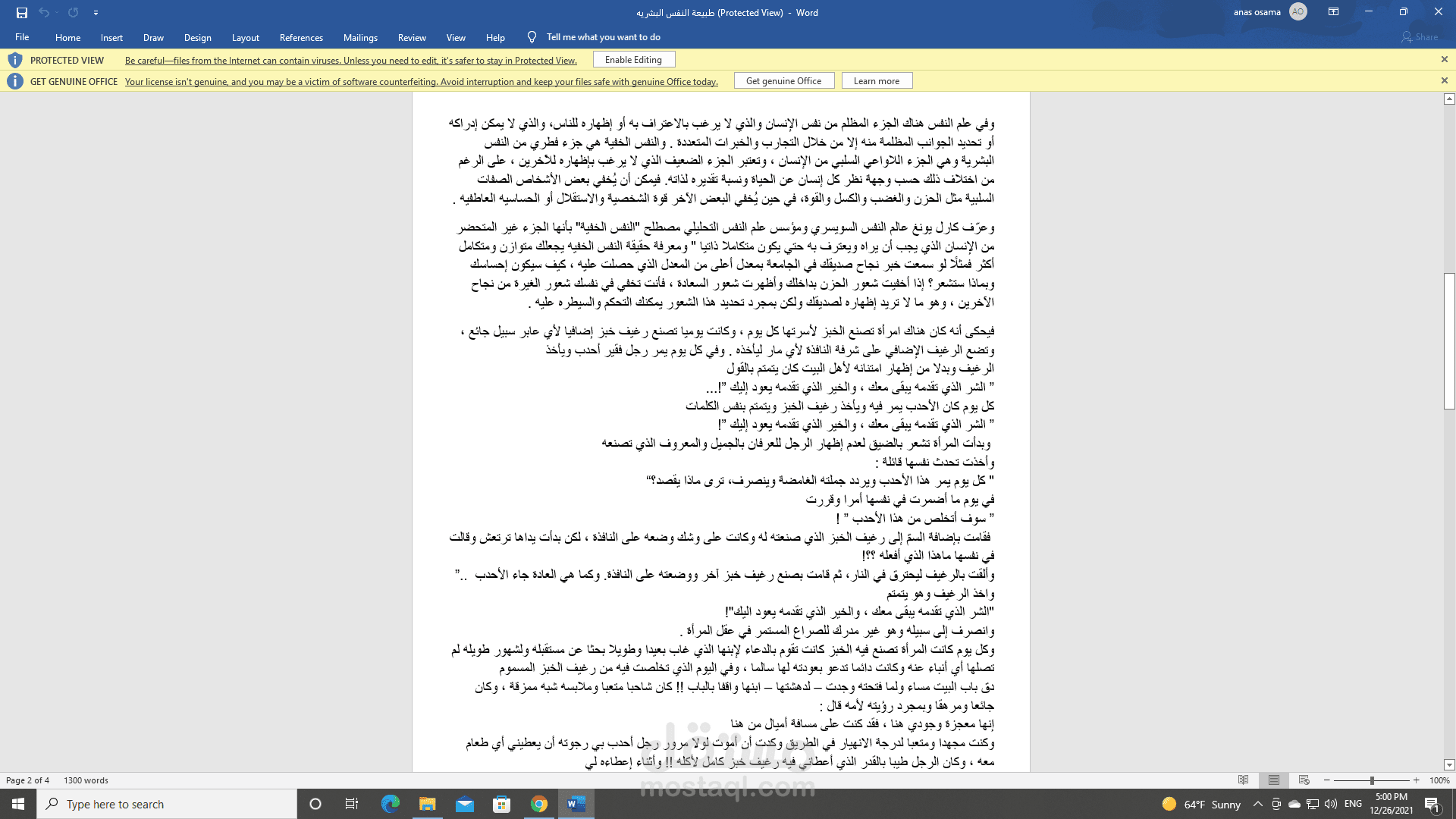
Task: Open the Design ribbon tab
Action: (197, 37)
